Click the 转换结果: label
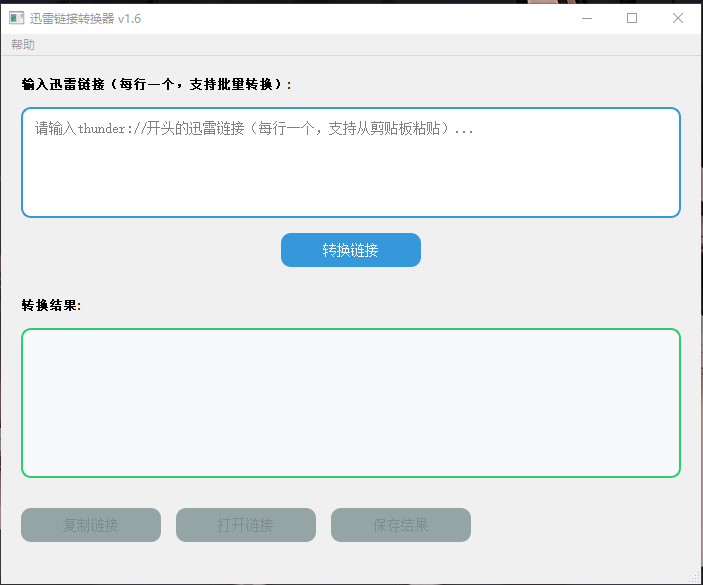The width and height of the screenshot is (703, 585). tap(51, 305)
